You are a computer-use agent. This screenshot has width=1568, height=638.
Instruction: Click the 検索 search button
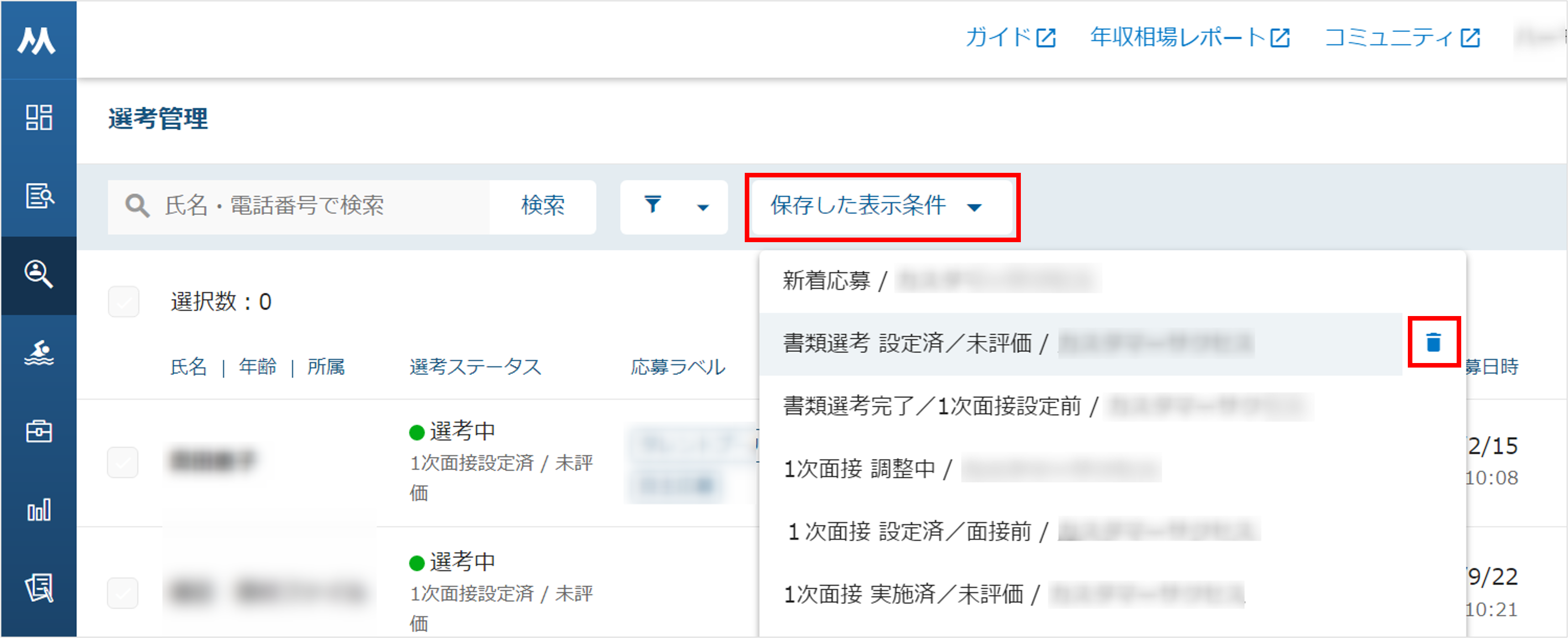coord(543,206)
